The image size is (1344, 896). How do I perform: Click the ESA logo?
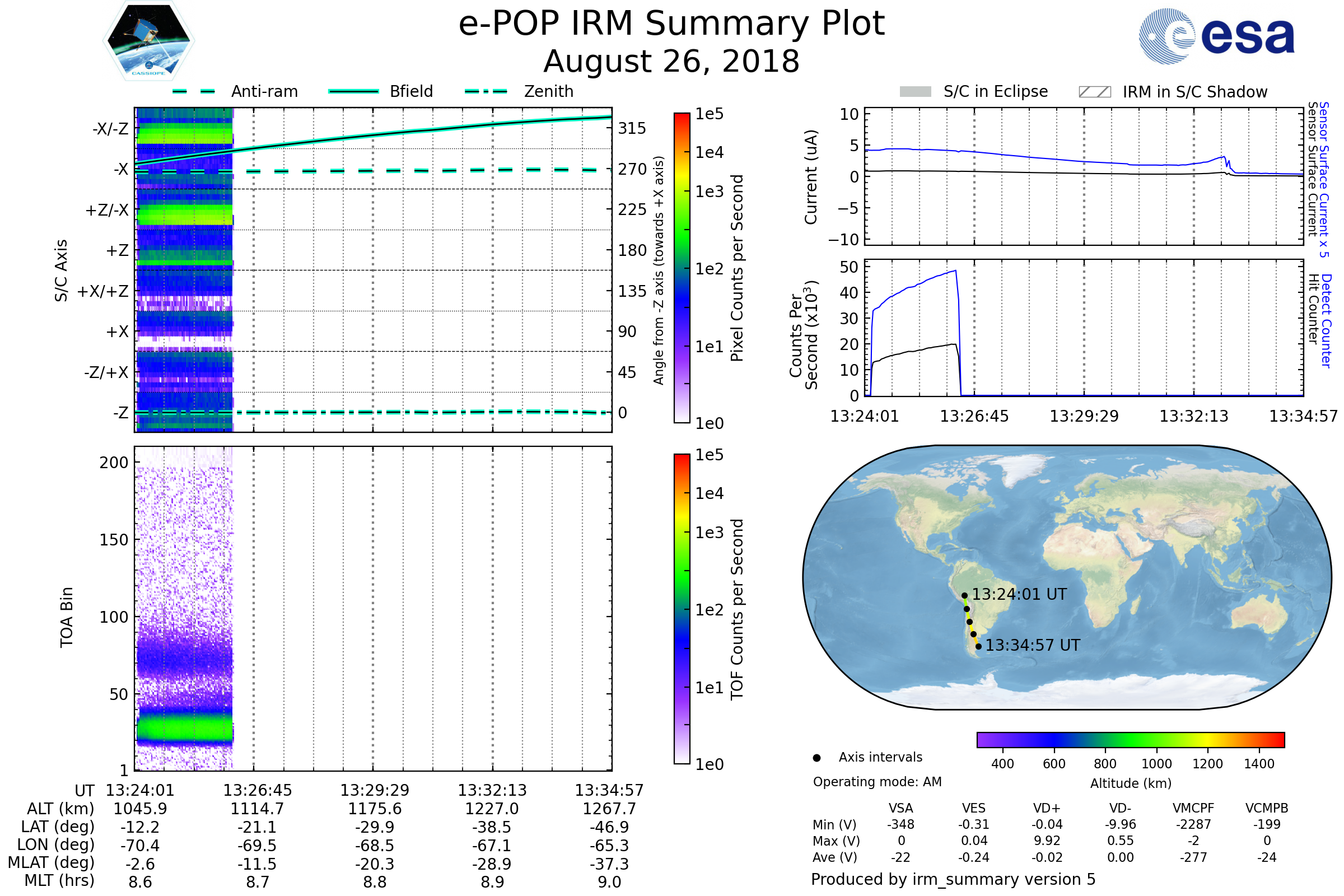coord(1216,36)
